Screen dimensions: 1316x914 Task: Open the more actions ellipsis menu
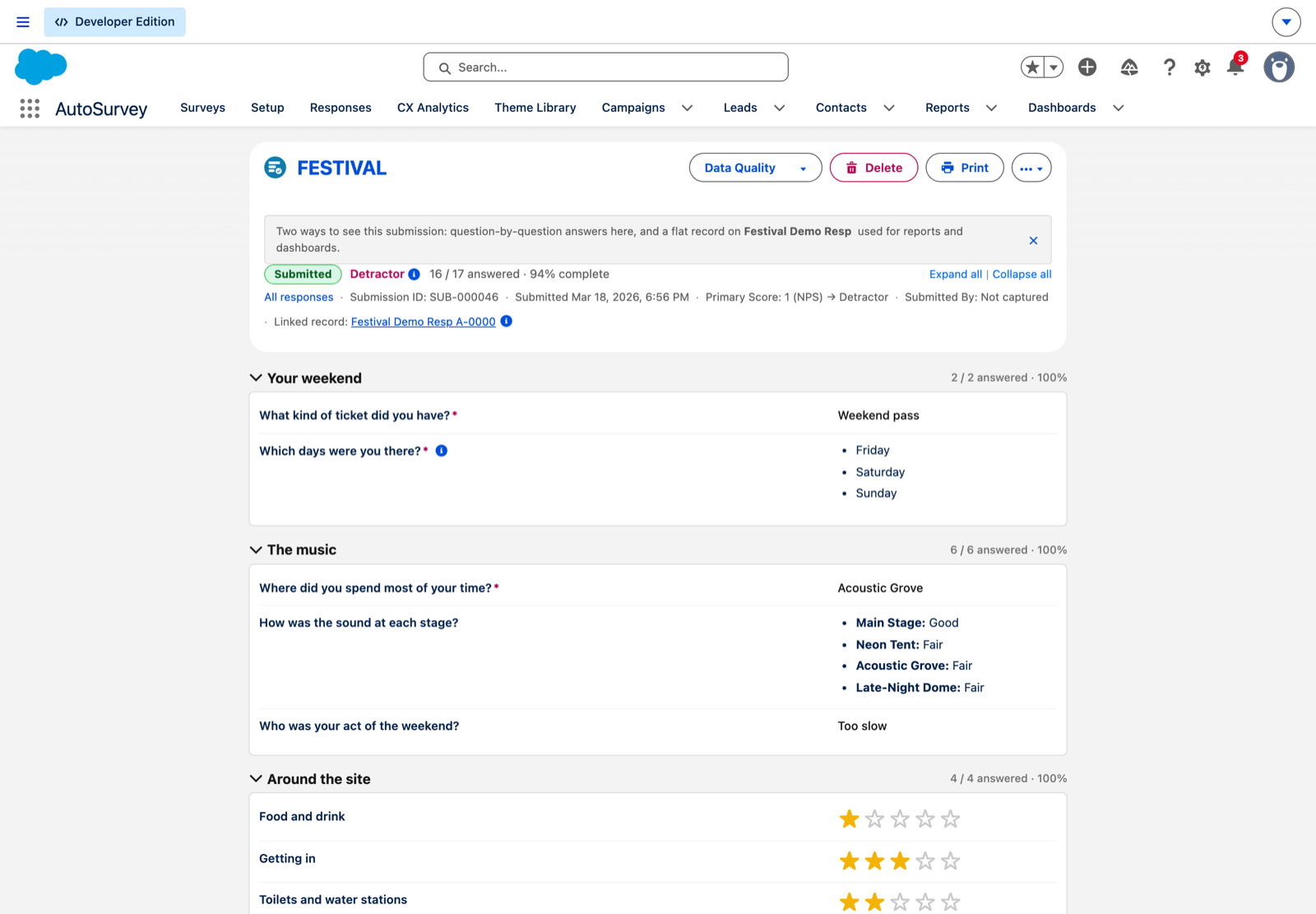click(1031, 168)
